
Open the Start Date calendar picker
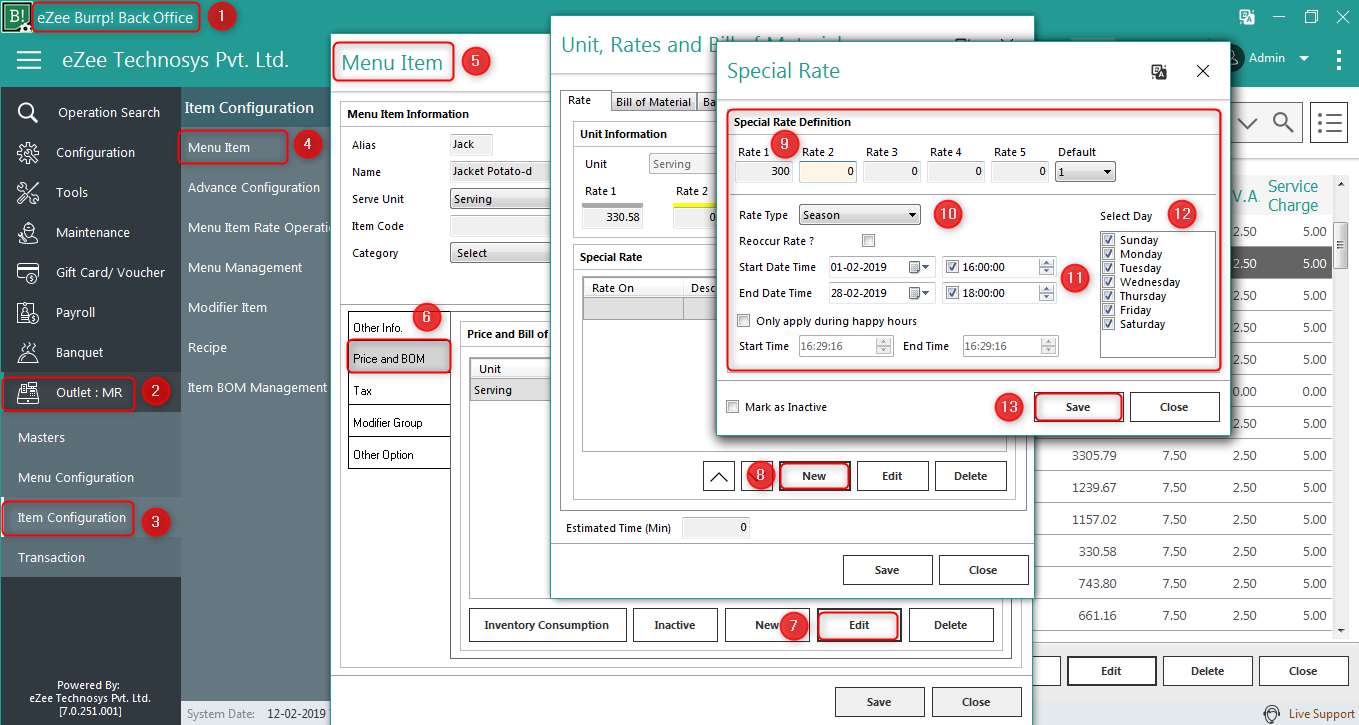click(x=920, y=267)
